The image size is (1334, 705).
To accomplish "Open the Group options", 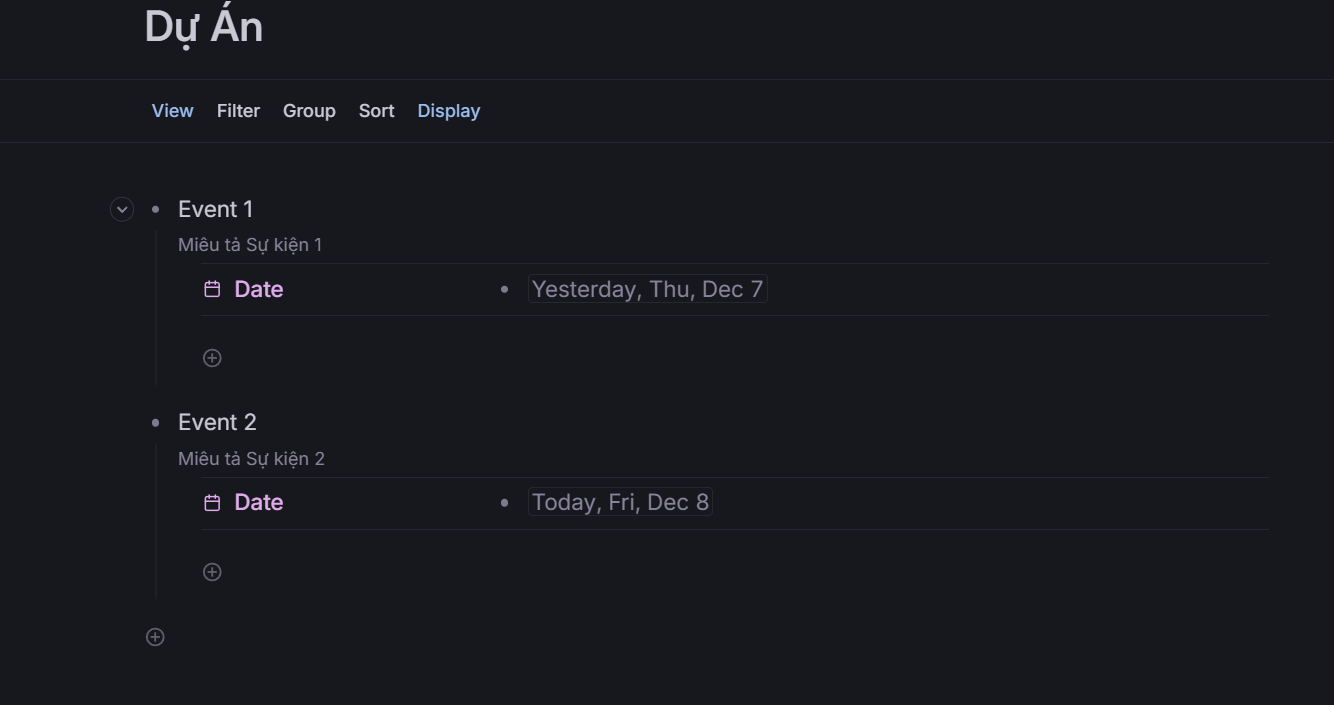I will (309, 111).
